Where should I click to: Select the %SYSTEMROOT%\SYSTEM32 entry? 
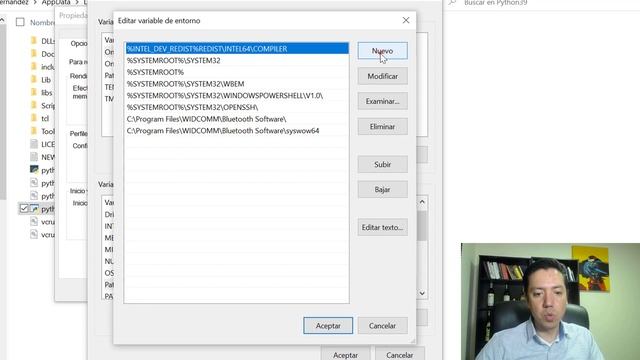237,60
